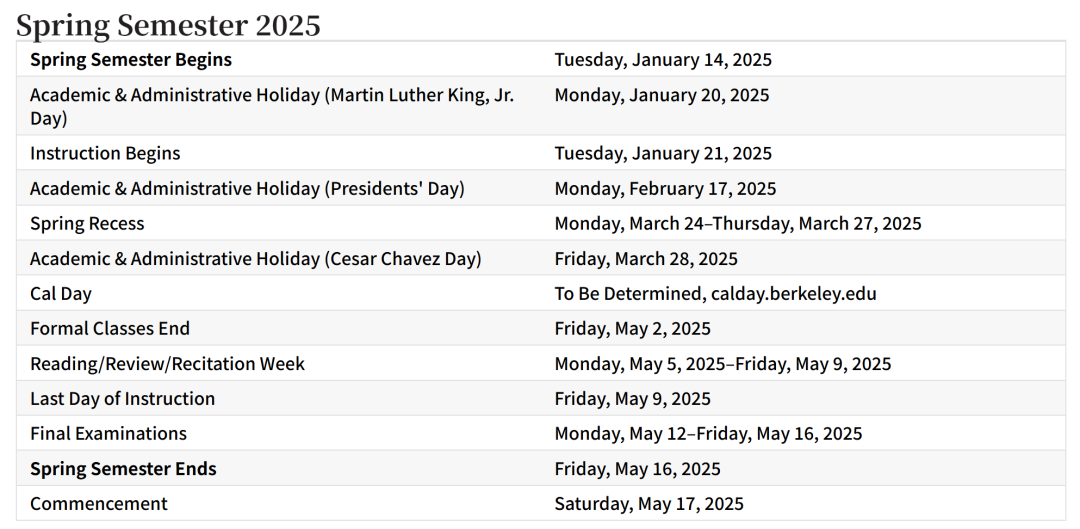Select the Spring Recess row label

[x=87, y=224]
